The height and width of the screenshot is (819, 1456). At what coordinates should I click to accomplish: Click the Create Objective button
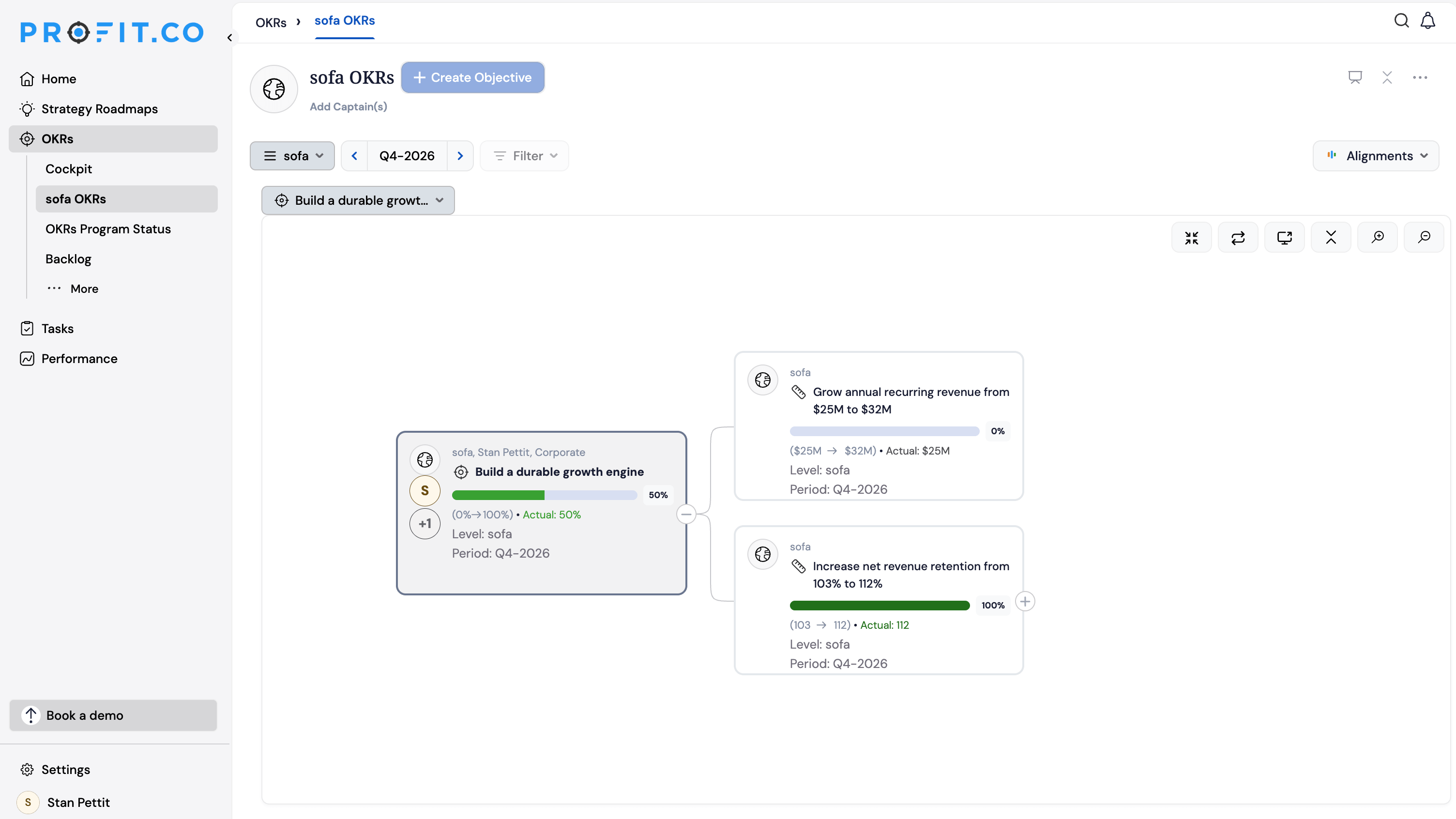click(x=472, y=77)
